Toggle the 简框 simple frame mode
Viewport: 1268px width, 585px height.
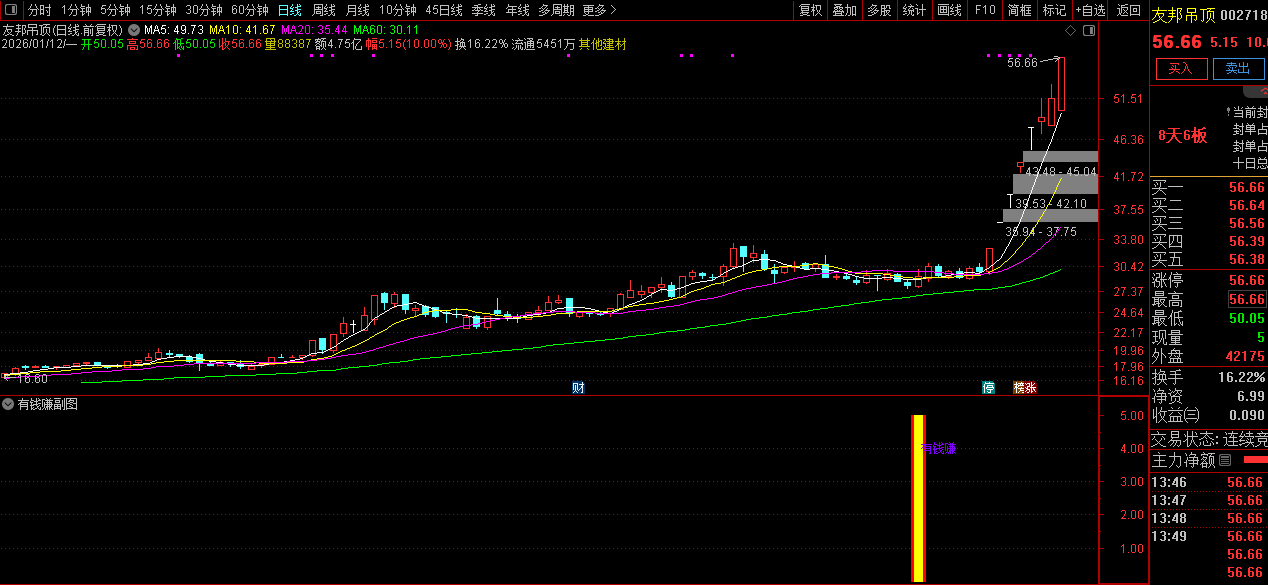(x=1020, y=10)
